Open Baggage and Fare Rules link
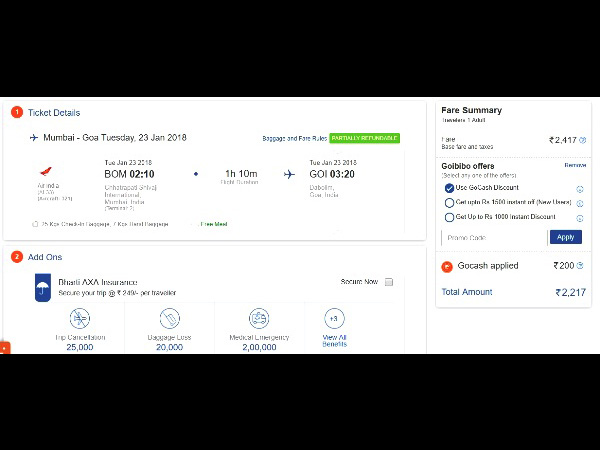Viewport: 600px width, 450px height. click(x=293, y=138)
